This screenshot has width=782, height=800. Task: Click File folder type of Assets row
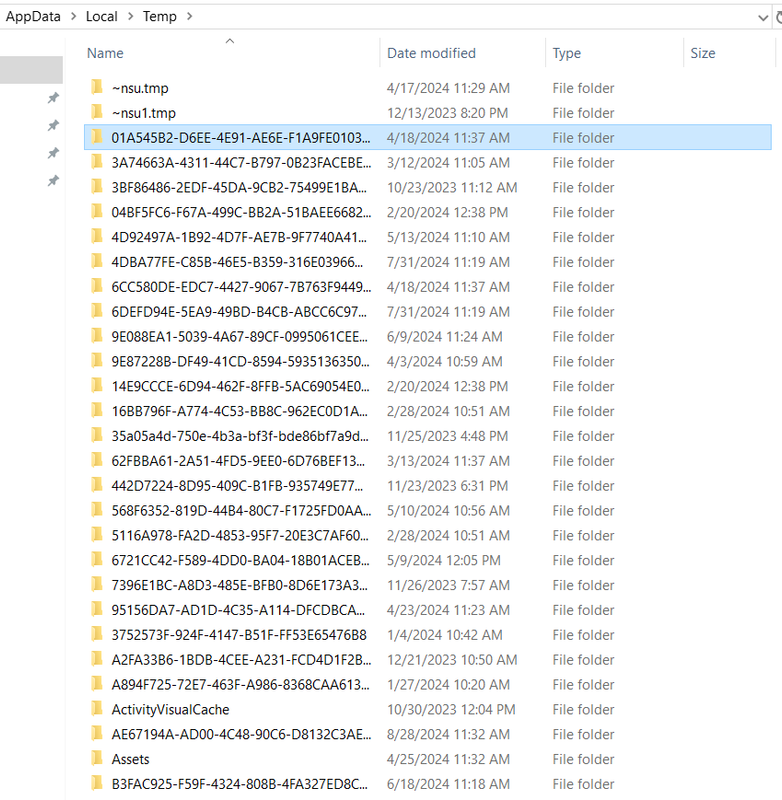point(583,759)
